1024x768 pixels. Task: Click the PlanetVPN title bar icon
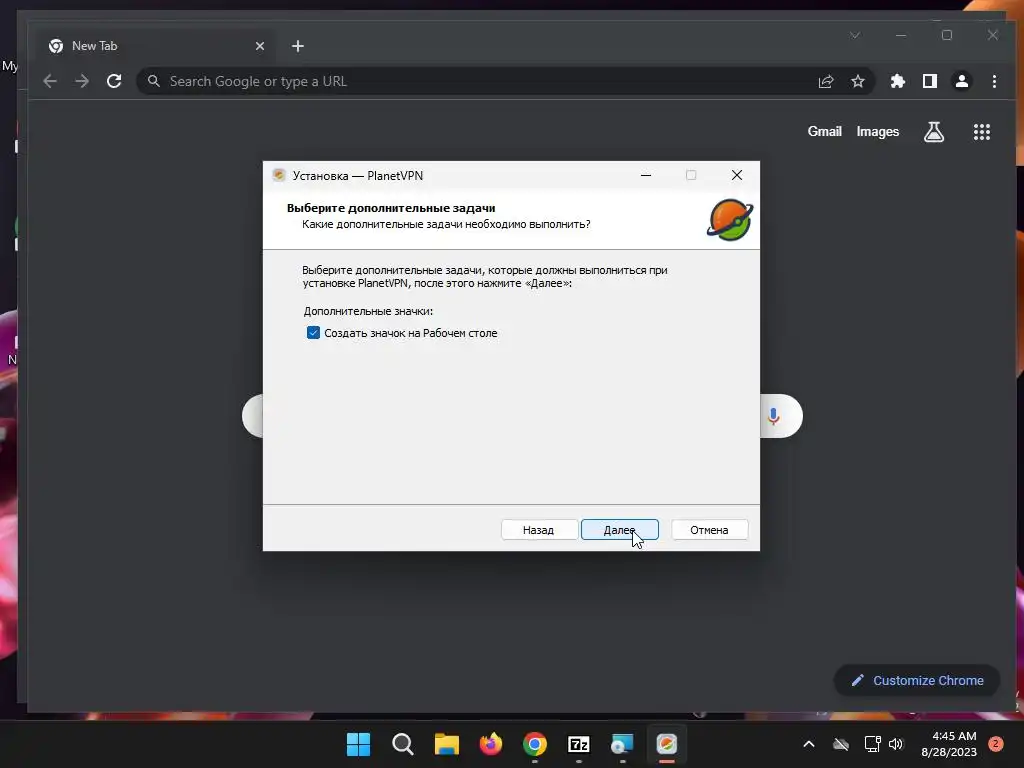coord(279,175)
